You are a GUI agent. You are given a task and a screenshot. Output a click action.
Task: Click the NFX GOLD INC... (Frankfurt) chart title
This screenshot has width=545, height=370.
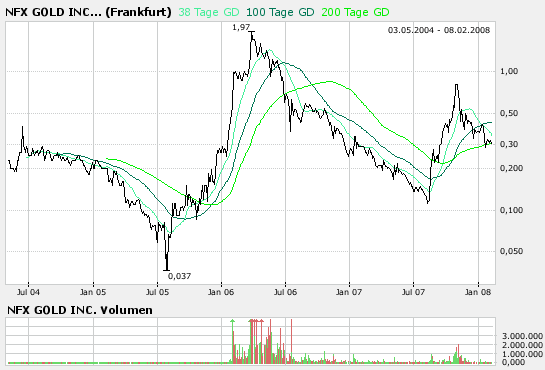tap(88, 13)
